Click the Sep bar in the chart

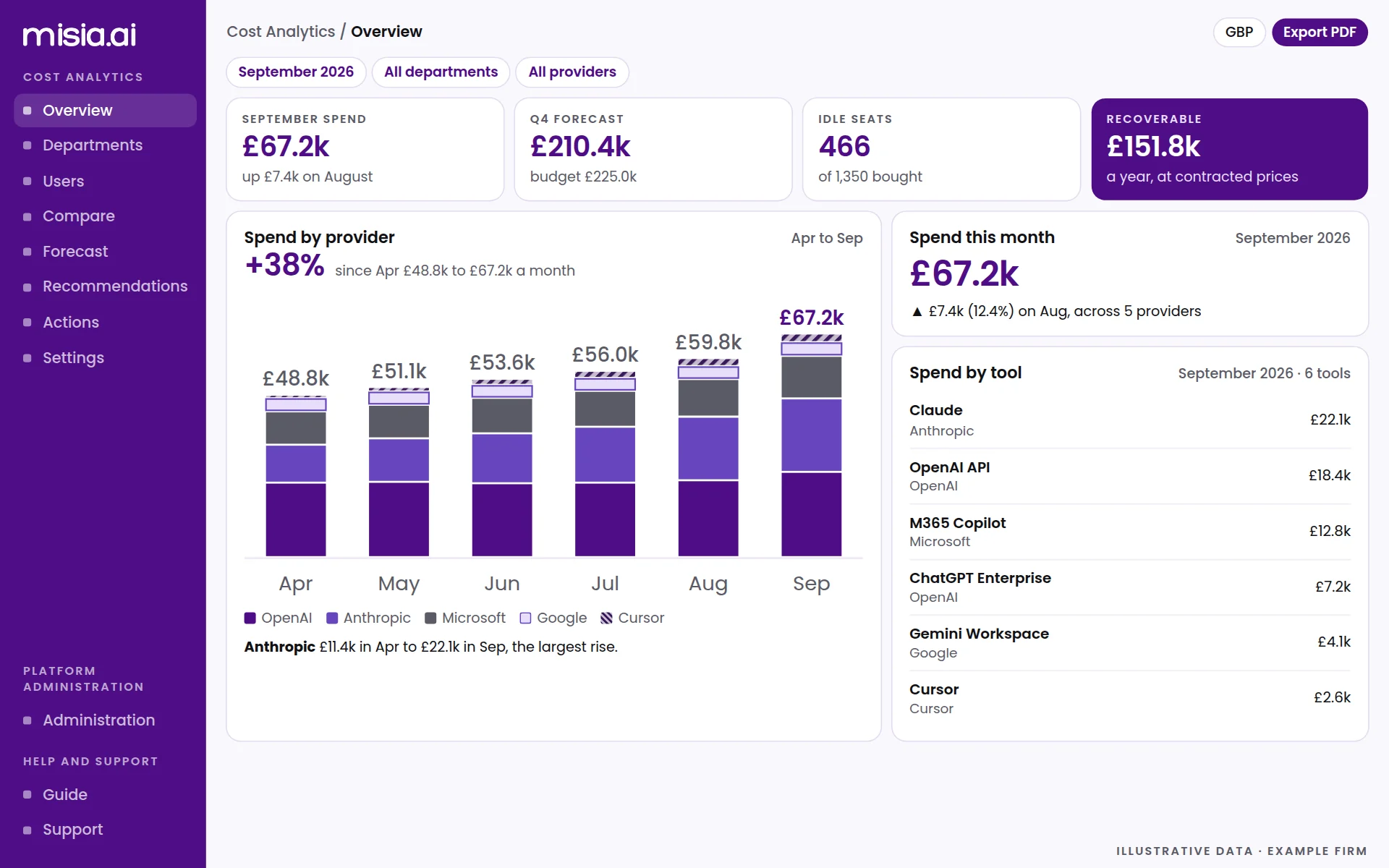point(812,446)
